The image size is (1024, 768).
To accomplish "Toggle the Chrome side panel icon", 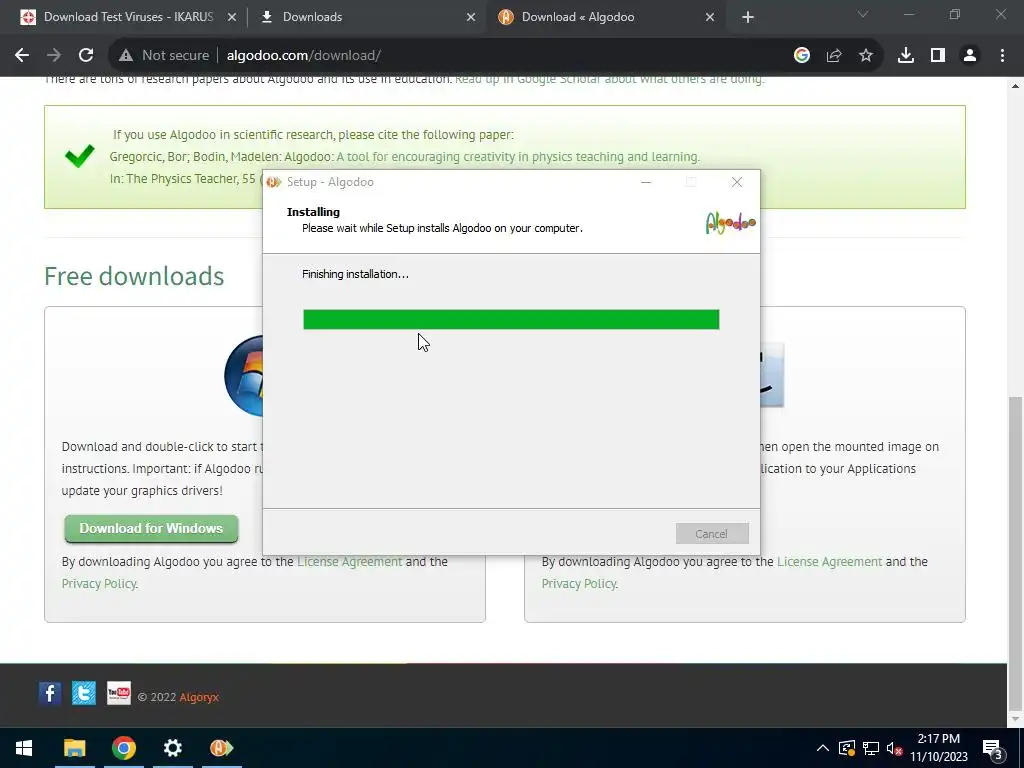I will (938, 56).
